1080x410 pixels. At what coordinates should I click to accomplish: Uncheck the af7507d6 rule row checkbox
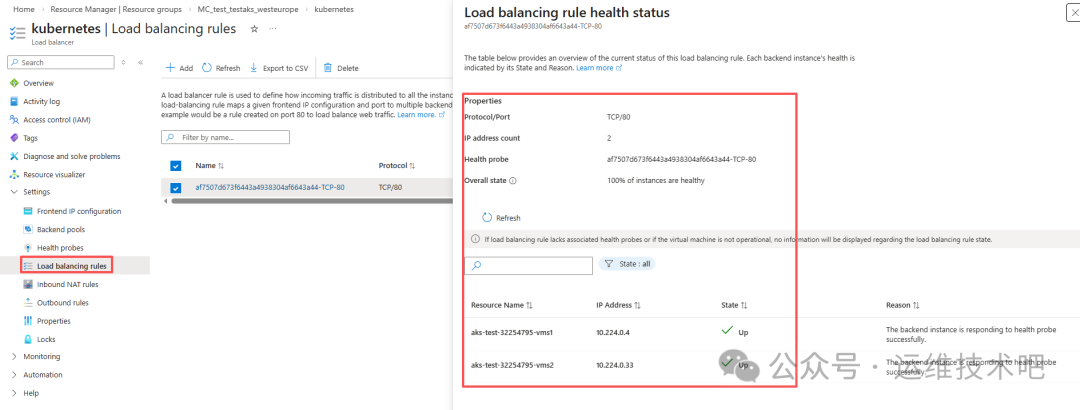176,187
